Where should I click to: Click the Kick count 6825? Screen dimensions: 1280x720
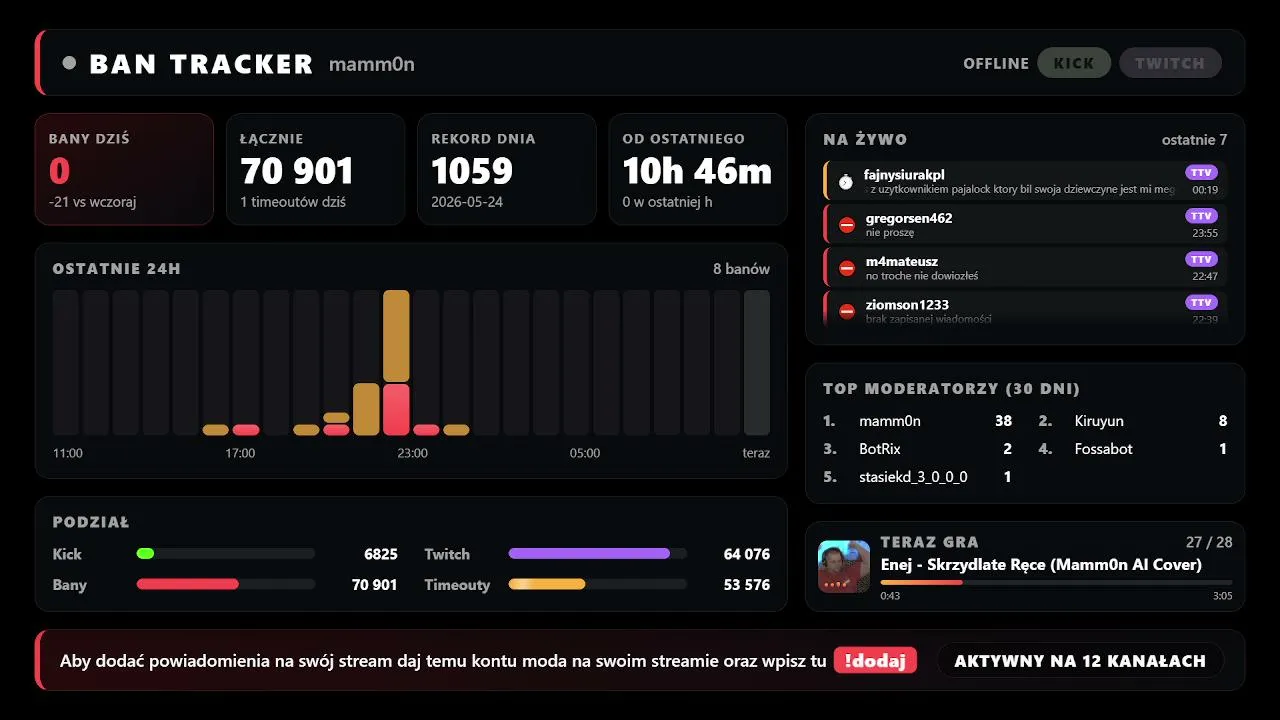pyautogui.click(x=381, y=554)
